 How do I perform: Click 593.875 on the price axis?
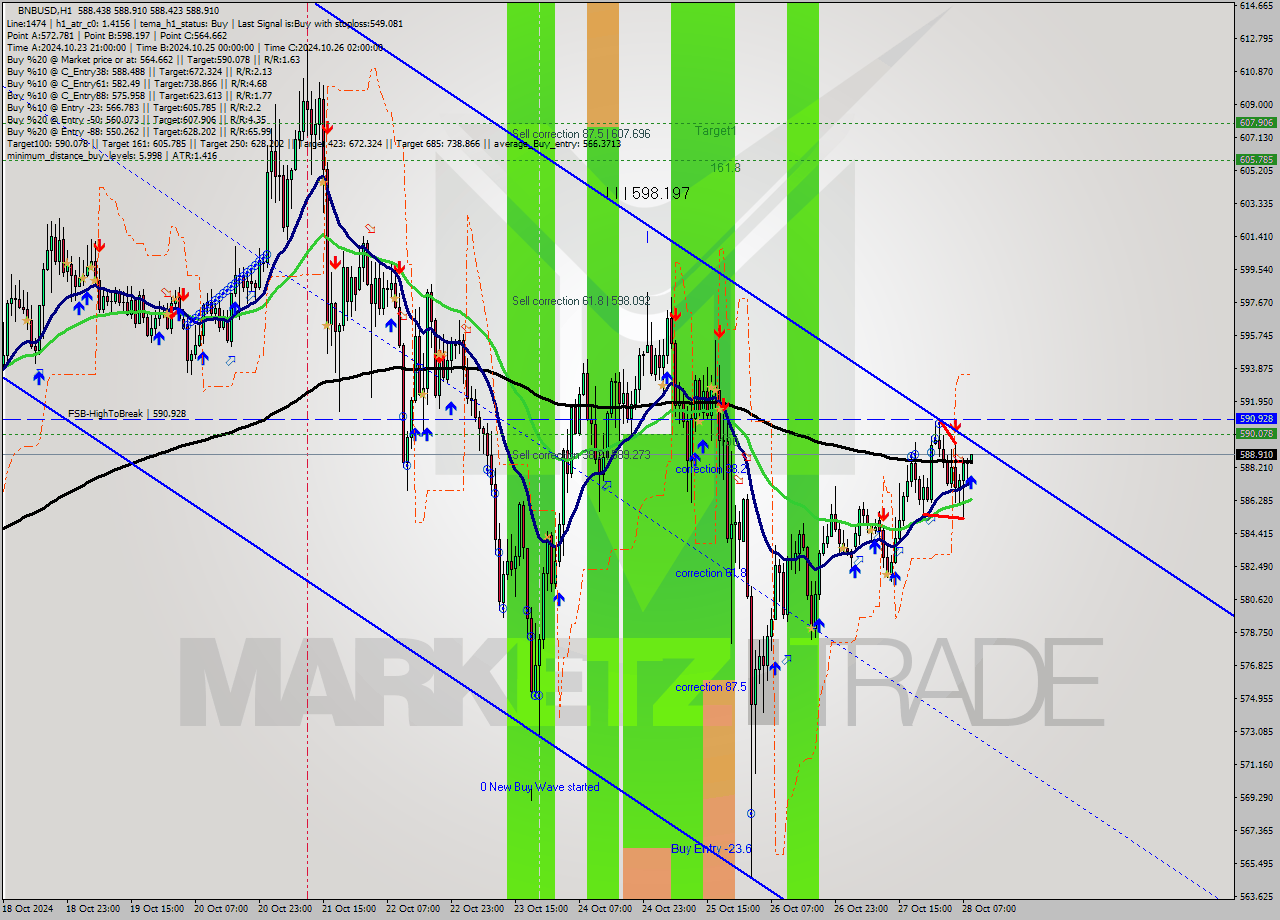pos(1256,369)
